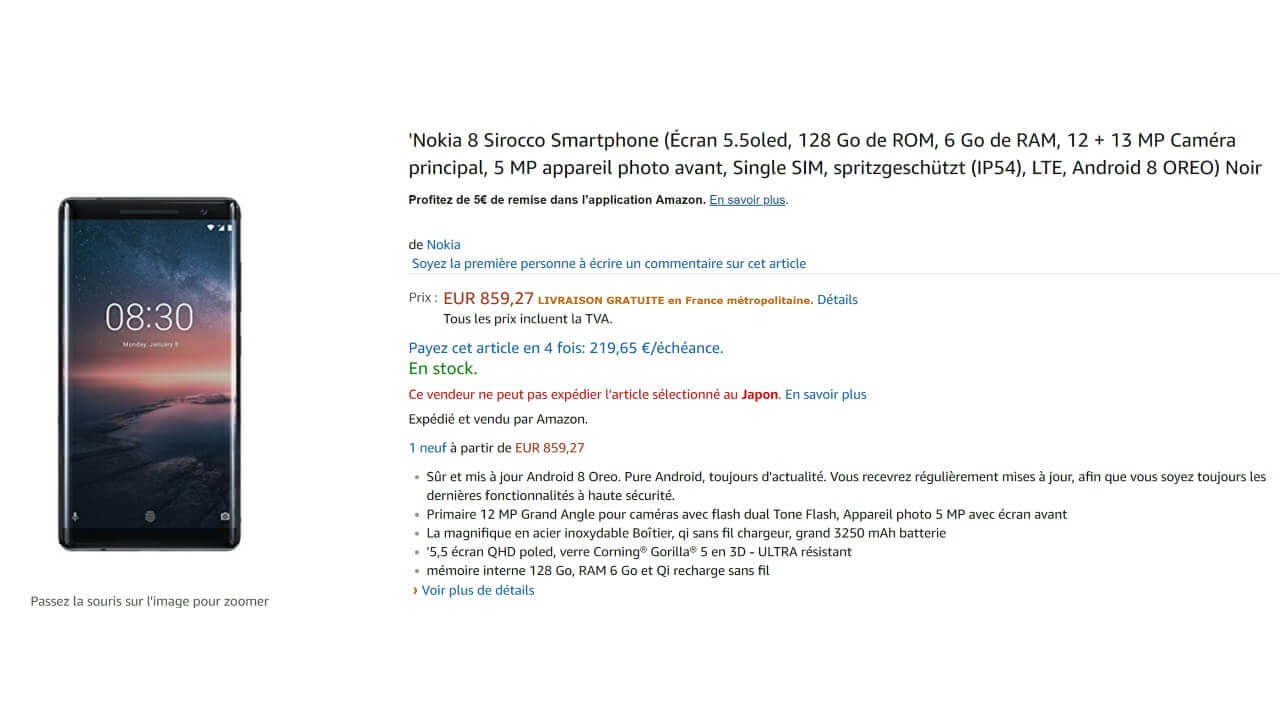Click the Wi-Fi status icon on the phone image

[211, 228]
